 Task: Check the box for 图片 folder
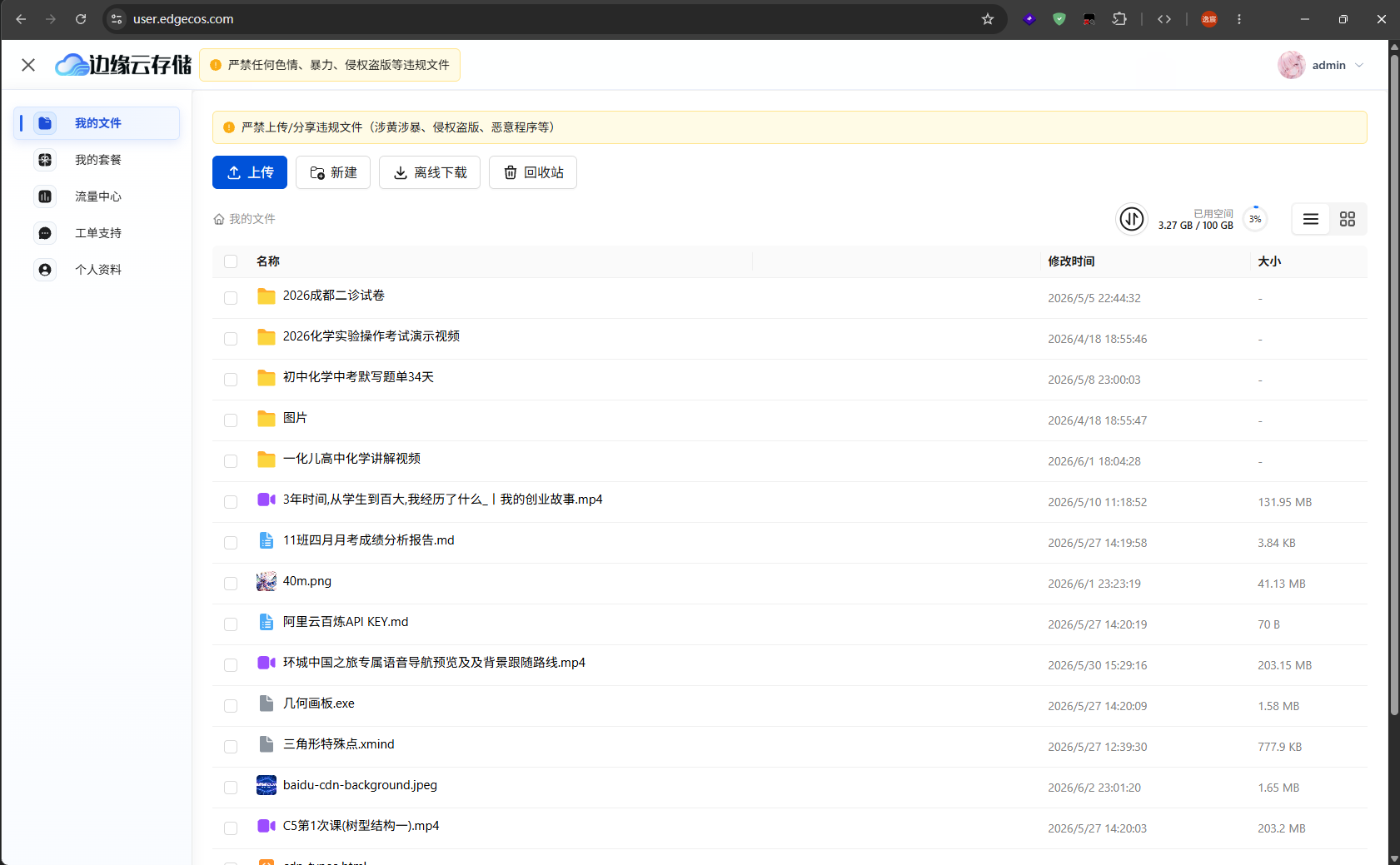231,420
